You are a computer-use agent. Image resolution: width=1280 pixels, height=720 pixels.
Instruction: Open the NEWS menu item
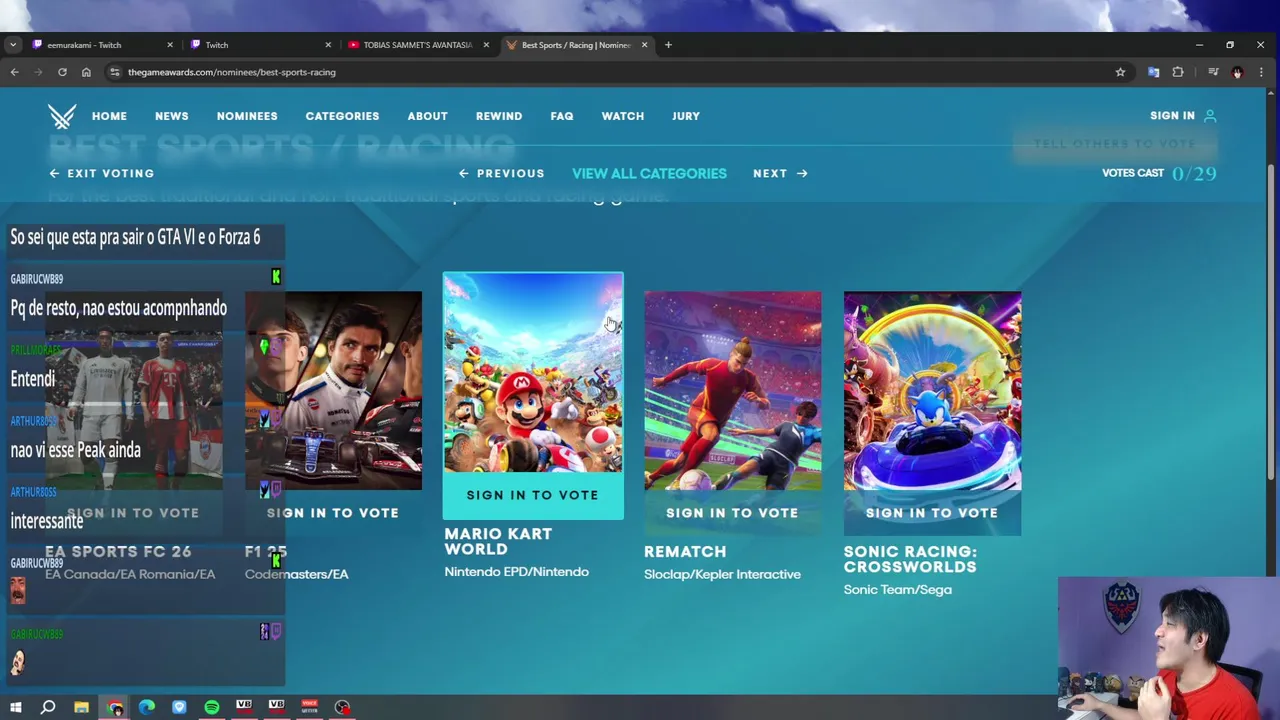(x=171, y=116)
